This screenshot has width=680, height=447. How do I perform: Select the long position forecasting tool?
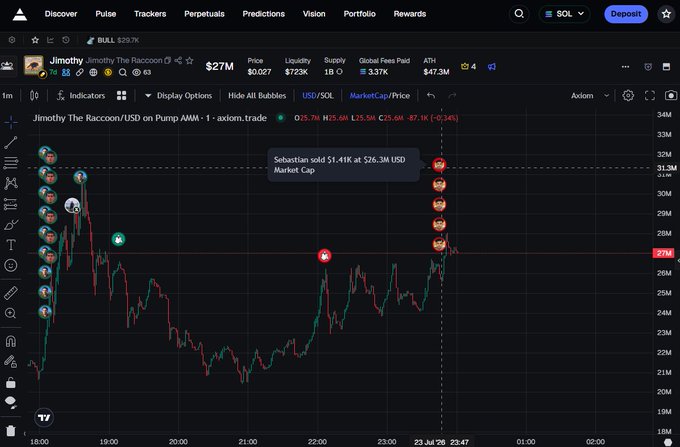(11, 204)
